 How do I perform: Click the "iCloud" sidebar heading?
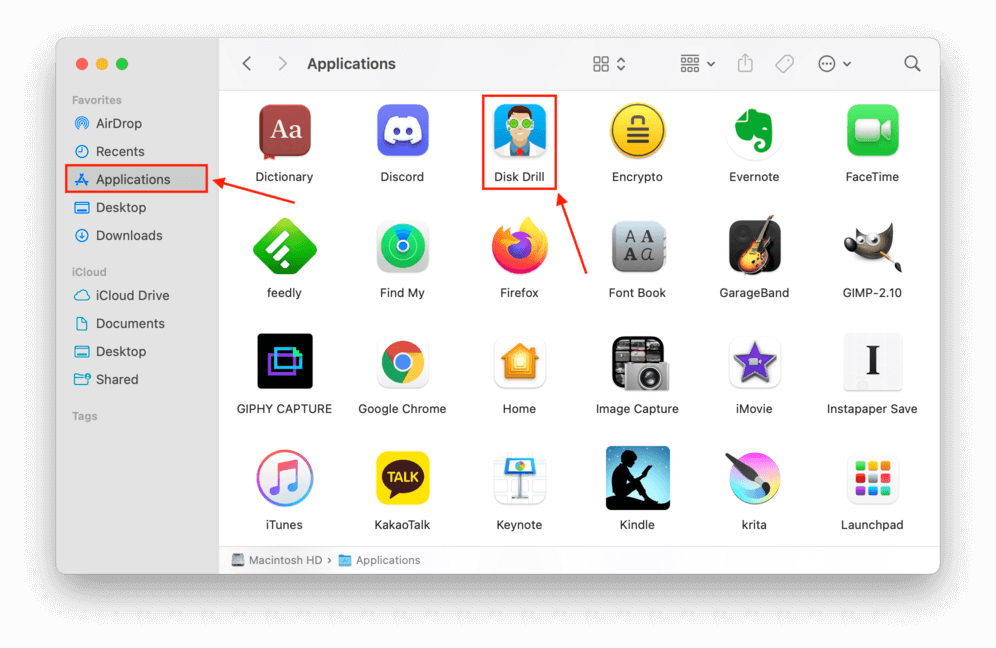(x=89, y=272)
